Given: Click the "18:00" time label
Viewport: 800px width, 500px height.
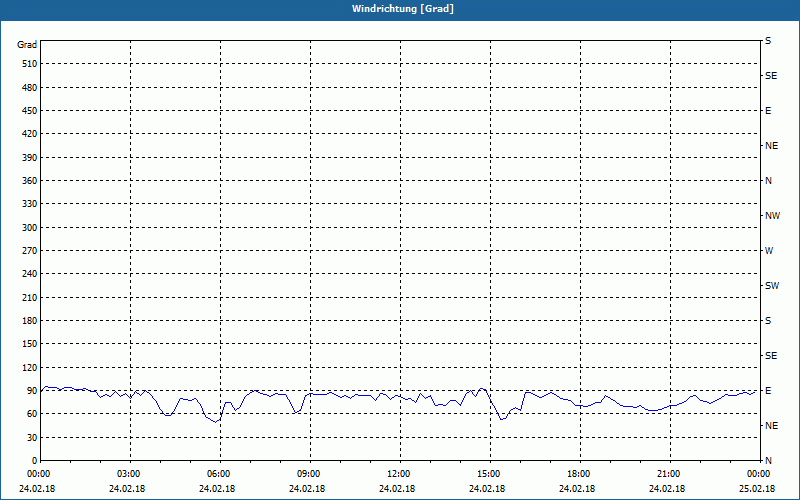Looking at the screenshot, I should click(x=577, y=474).
